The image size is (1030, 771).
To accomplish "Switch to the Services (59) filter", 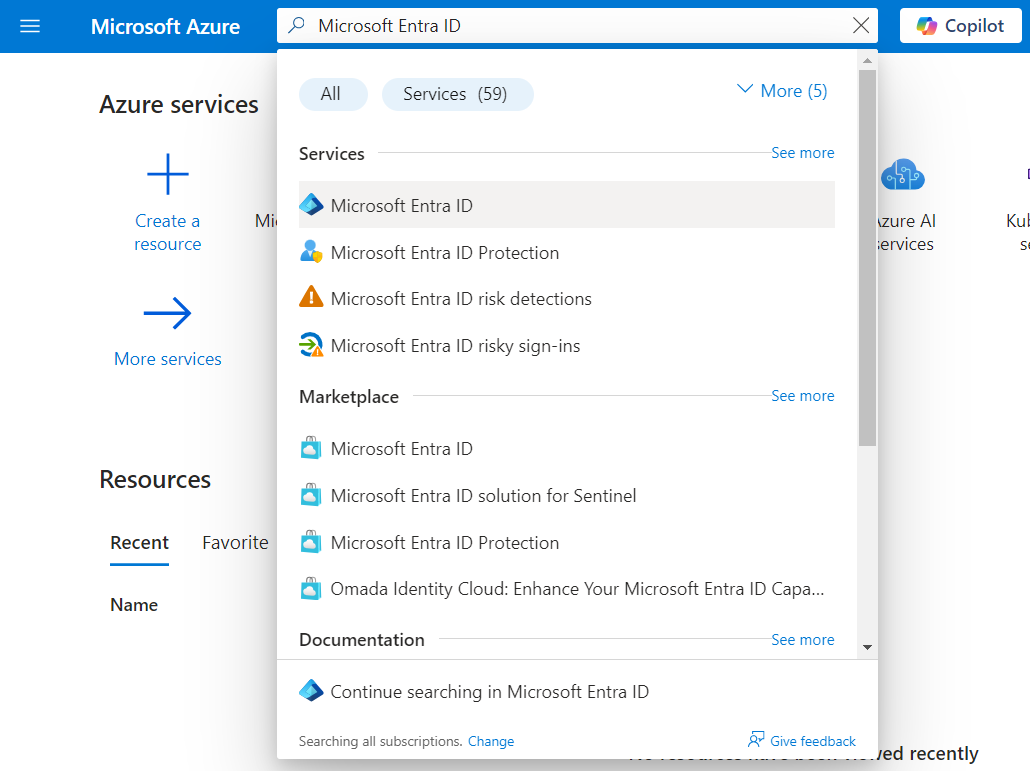I will click(x=457, y=93).
